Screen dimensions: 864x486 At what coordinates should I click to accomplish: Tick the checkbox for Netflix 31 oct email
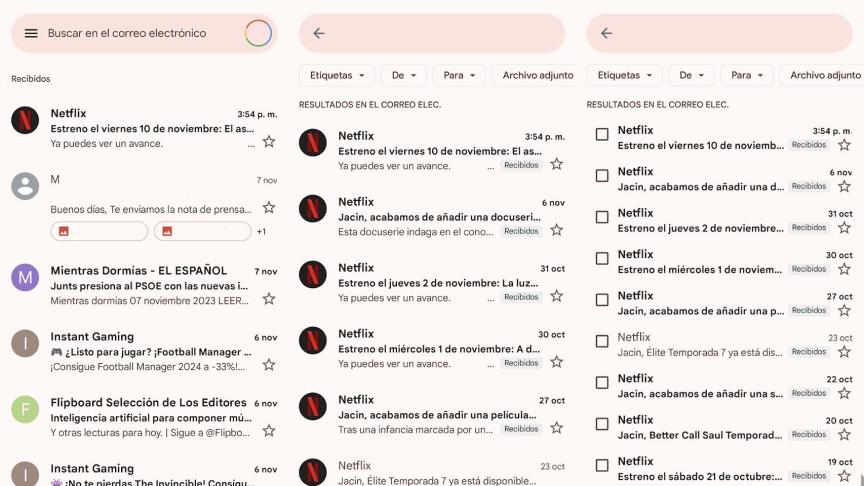click(x=602, y=217)
